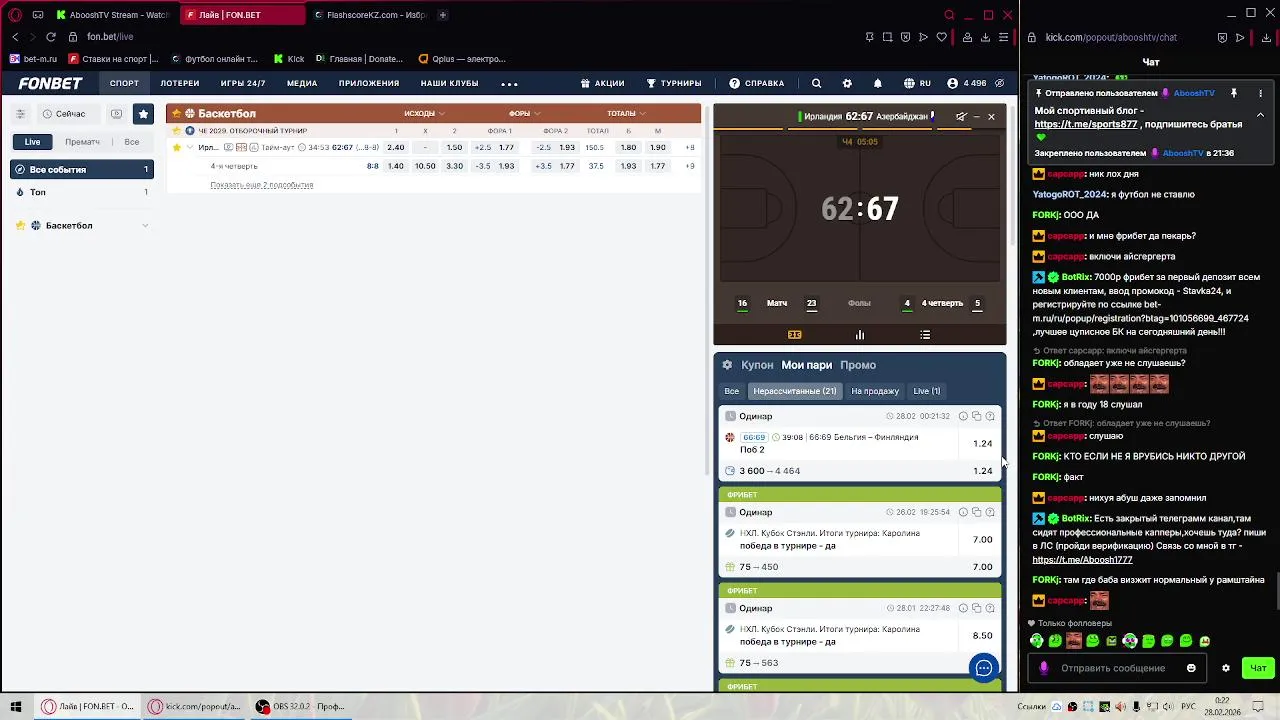Image resolution: width=1280 pixels, height=720 pixels.
Task: Open the СПРАВКА help link
Action: click(x=757, y=84)
